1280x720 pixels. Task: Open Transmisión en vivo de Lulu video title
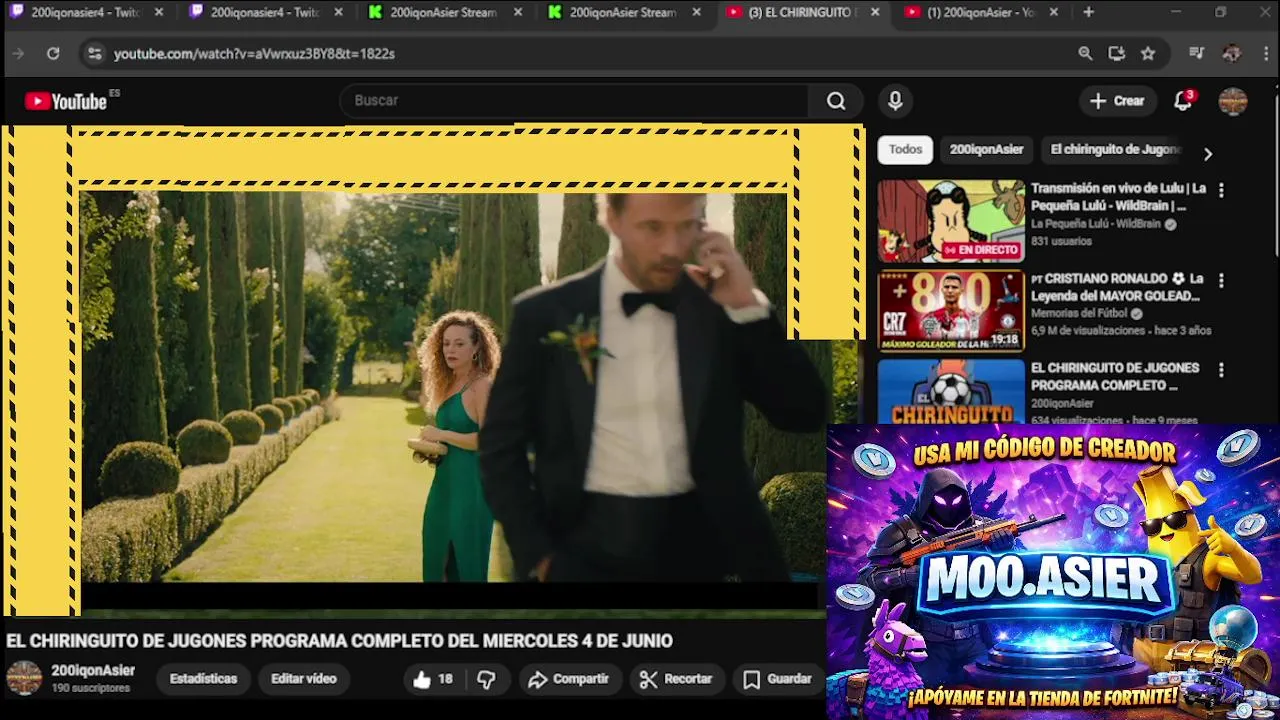coord(1118,197)
